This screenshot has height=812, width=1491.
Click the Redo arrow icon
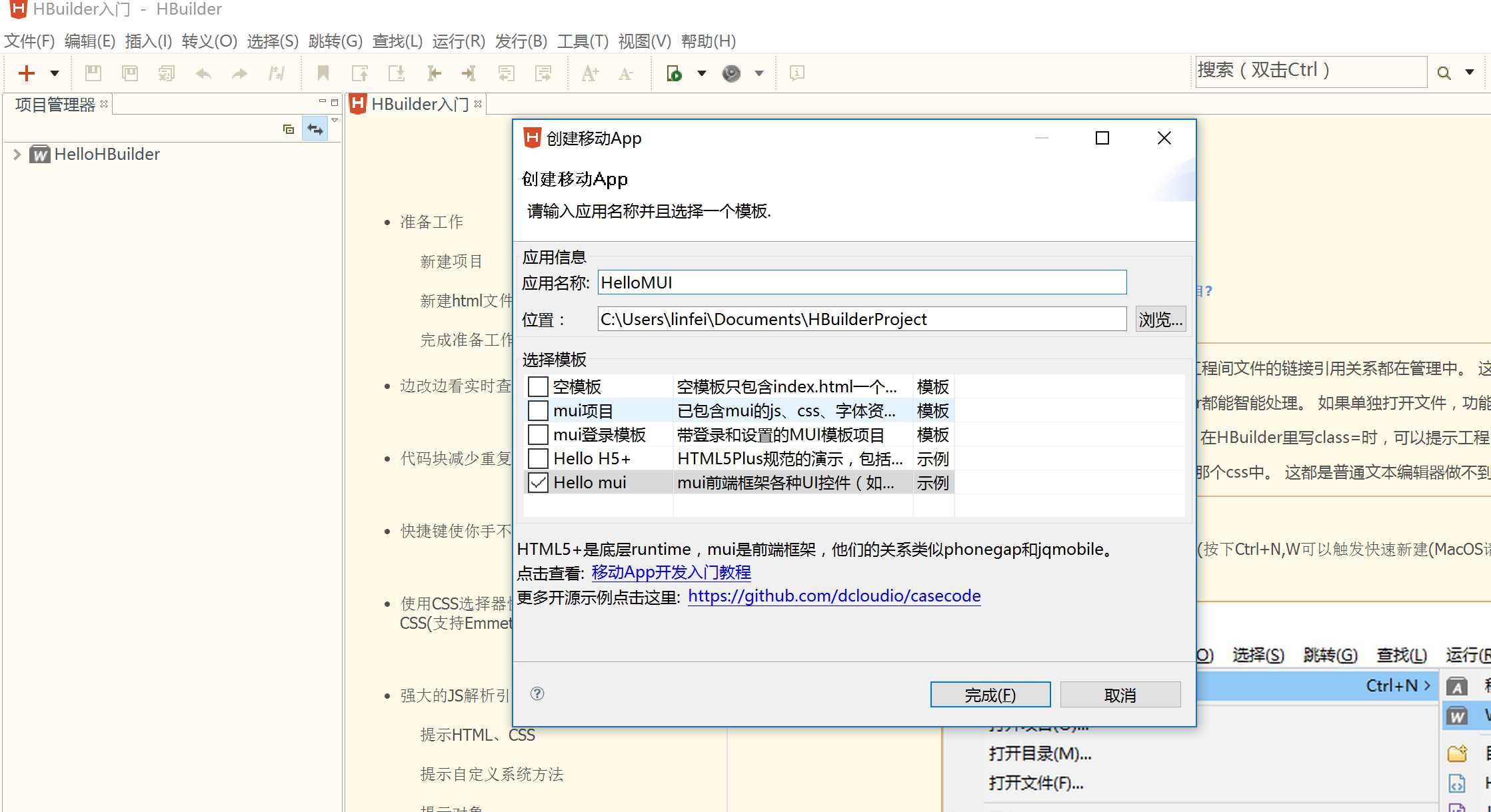click(240, 73)
